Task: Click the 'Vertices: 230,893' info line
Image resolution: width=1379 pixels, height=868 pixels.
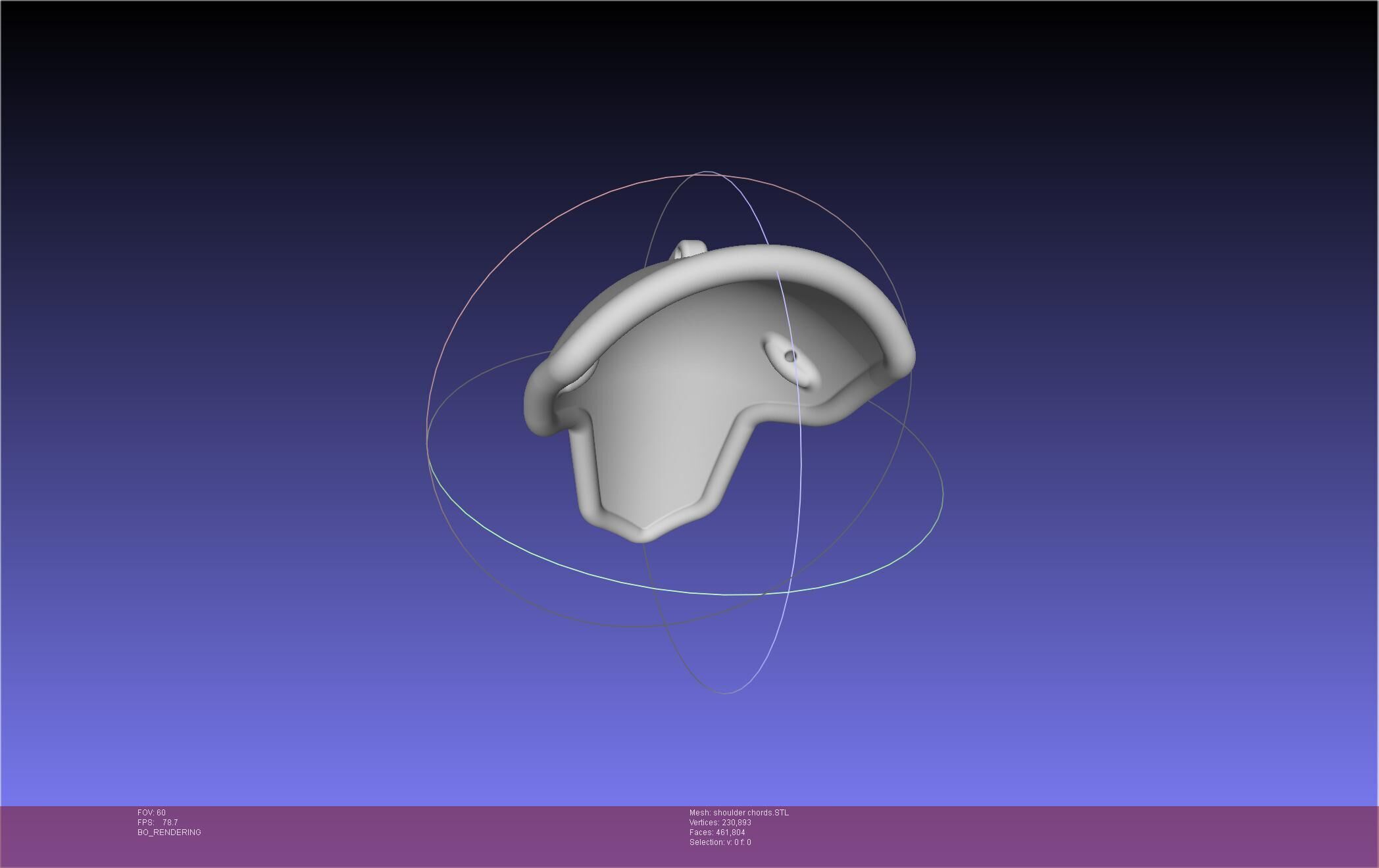Action: point(720,823)
